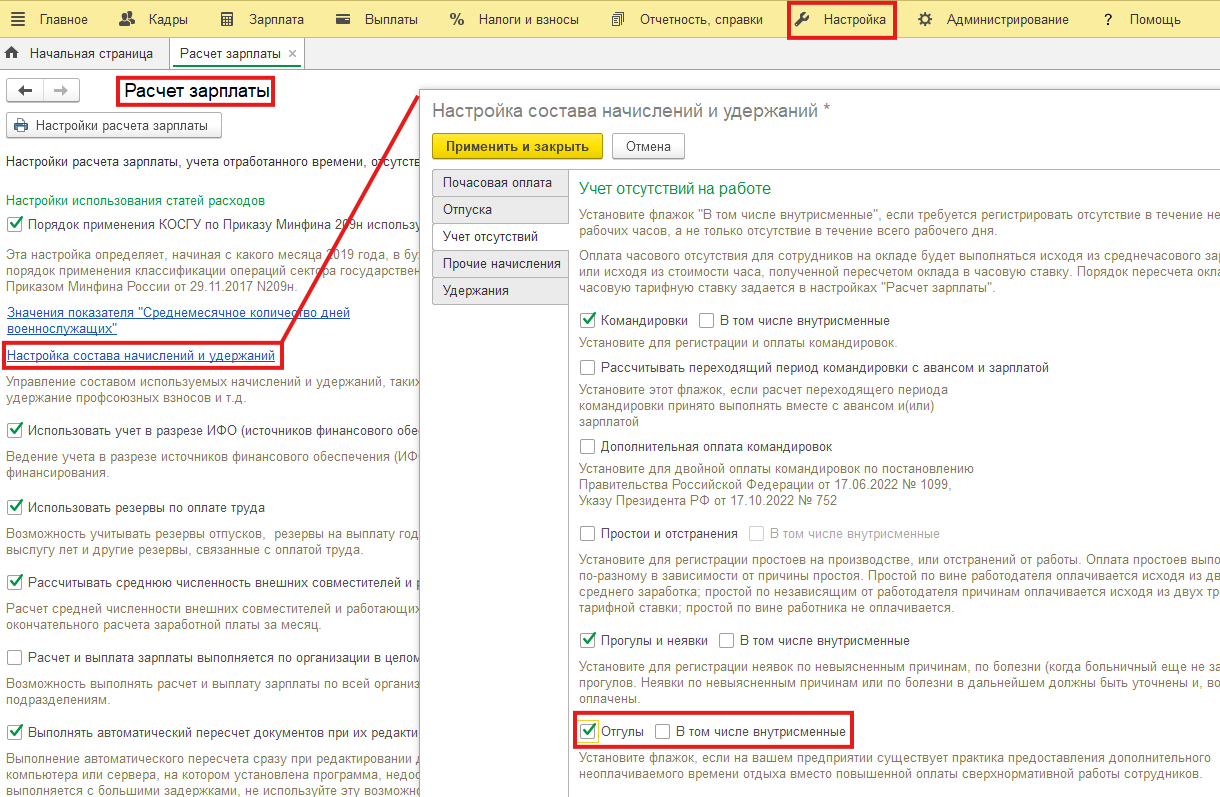
Task: Toggle Прогулы и неявки checkbox
Action: coord(588,640)
